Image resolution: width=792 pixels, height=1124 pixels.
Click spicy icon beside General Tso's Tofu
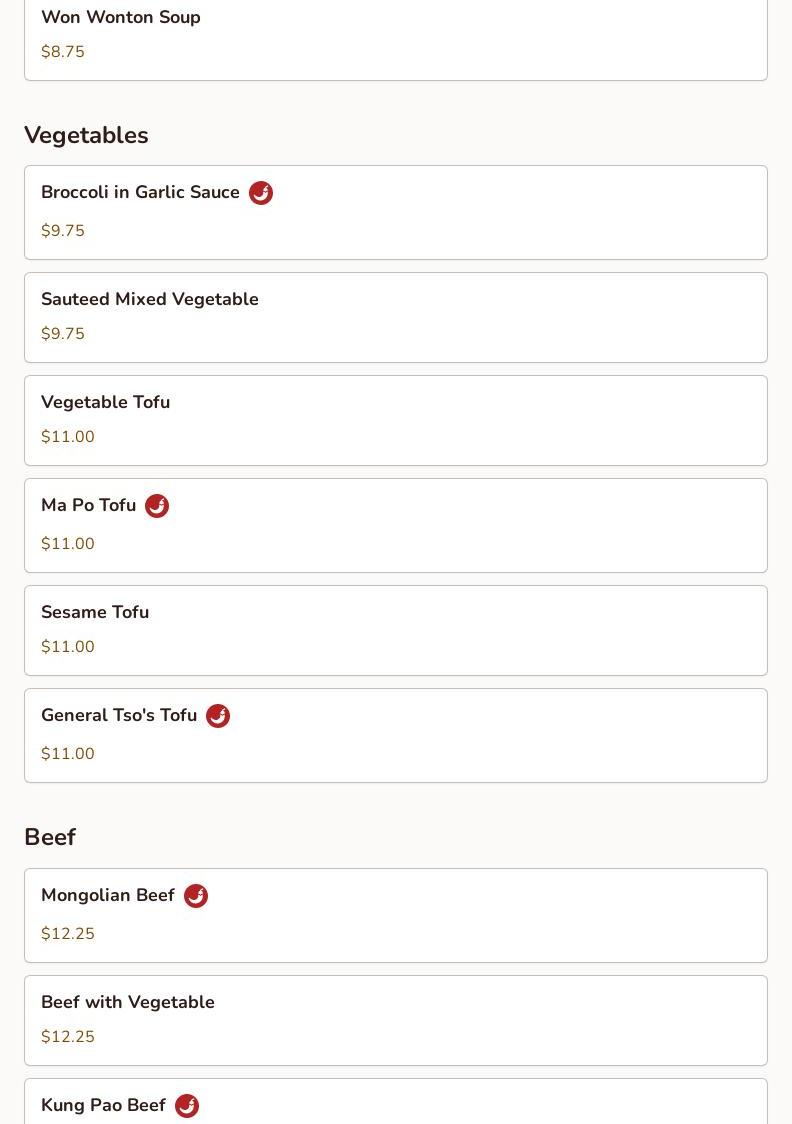pyautogui.click(x=218, y=716)
